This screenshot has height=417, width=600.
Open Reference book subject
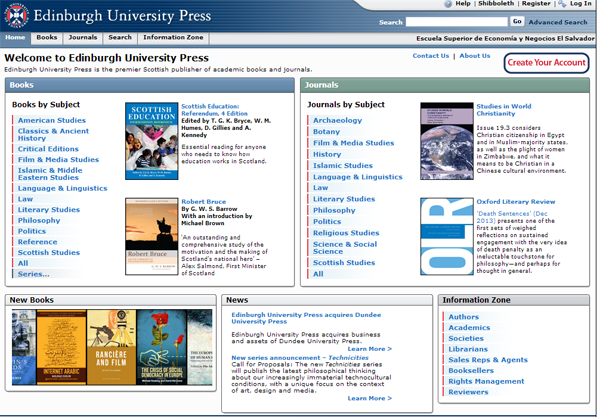[x=38, y=242]
